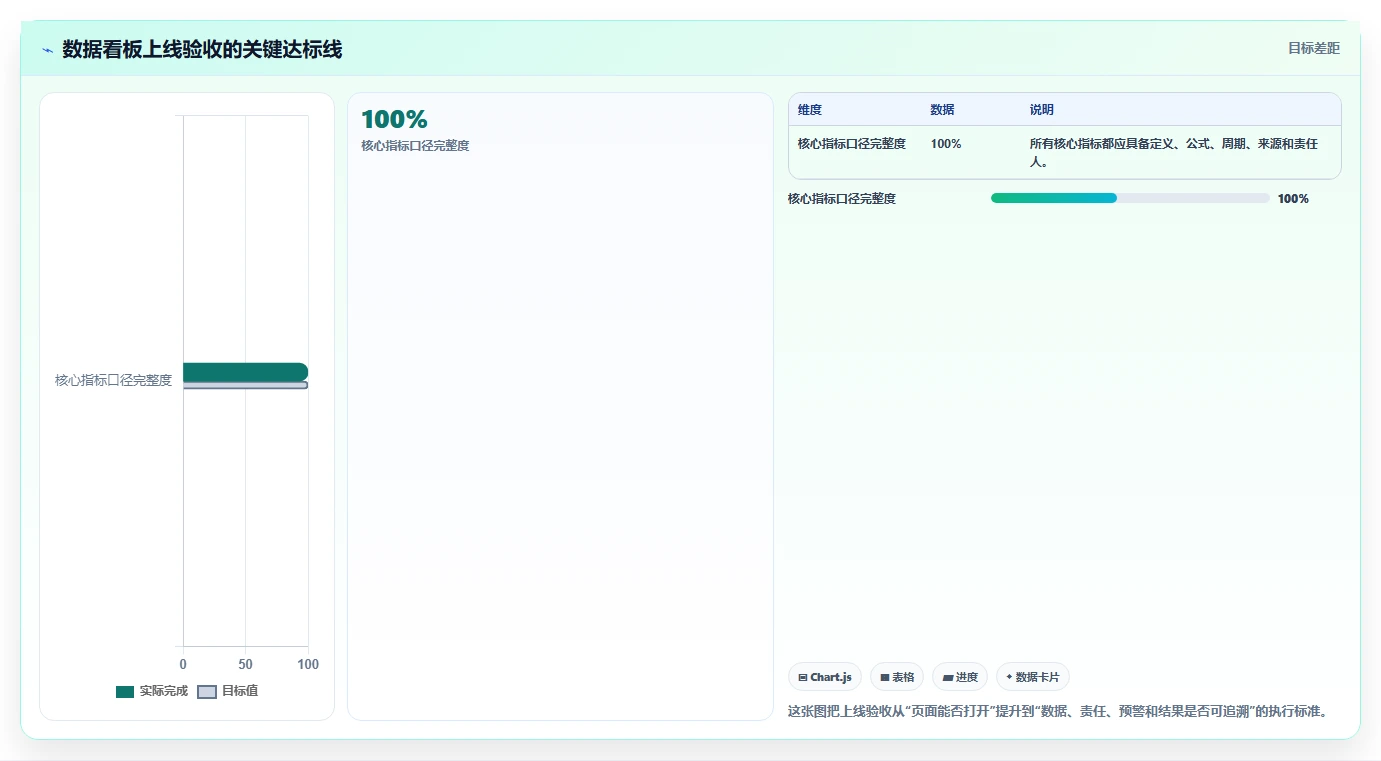Click the 维度 table column header
This screenshot has width=1381, height=761.
(810, 110)
